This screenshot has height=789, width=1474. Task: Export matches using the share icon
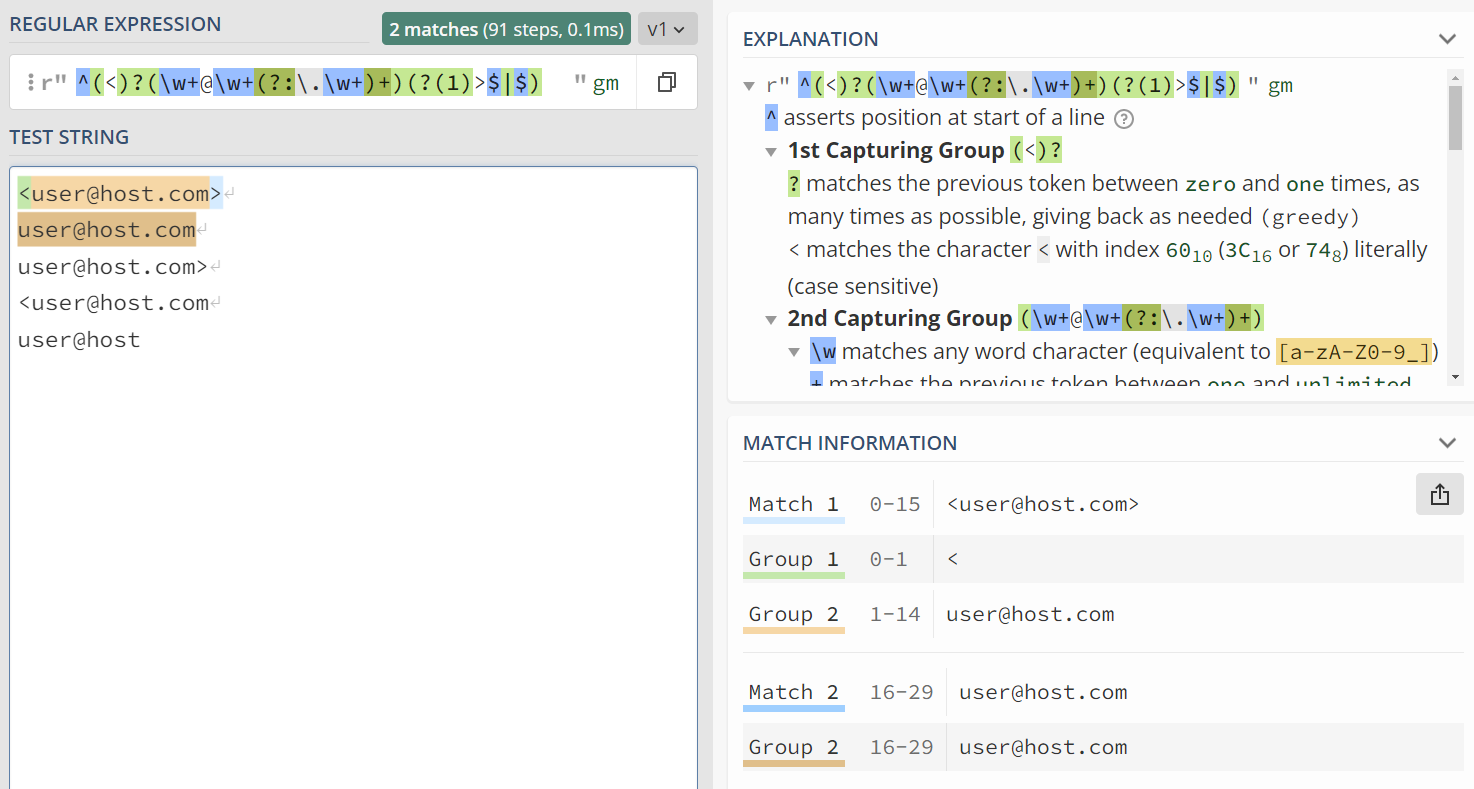pos(1439,494)
